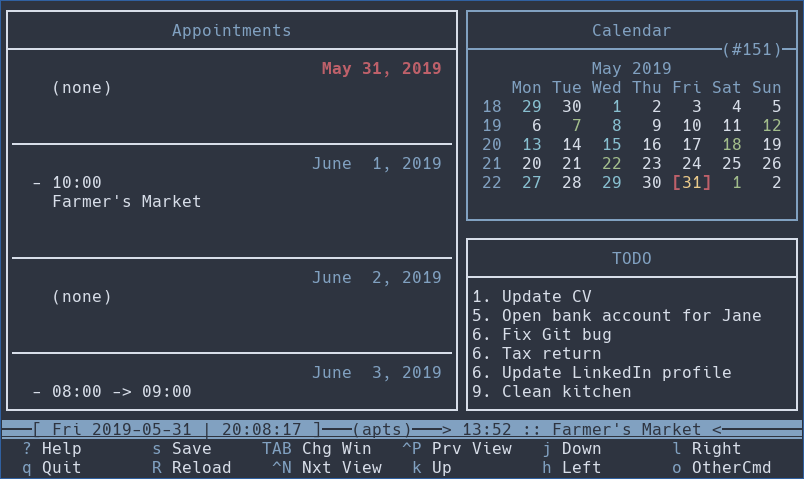Image resolution: width=804 pixels, height=479 pixels.
Task: Click the May 2019 month header
Action: click(631, 68)
